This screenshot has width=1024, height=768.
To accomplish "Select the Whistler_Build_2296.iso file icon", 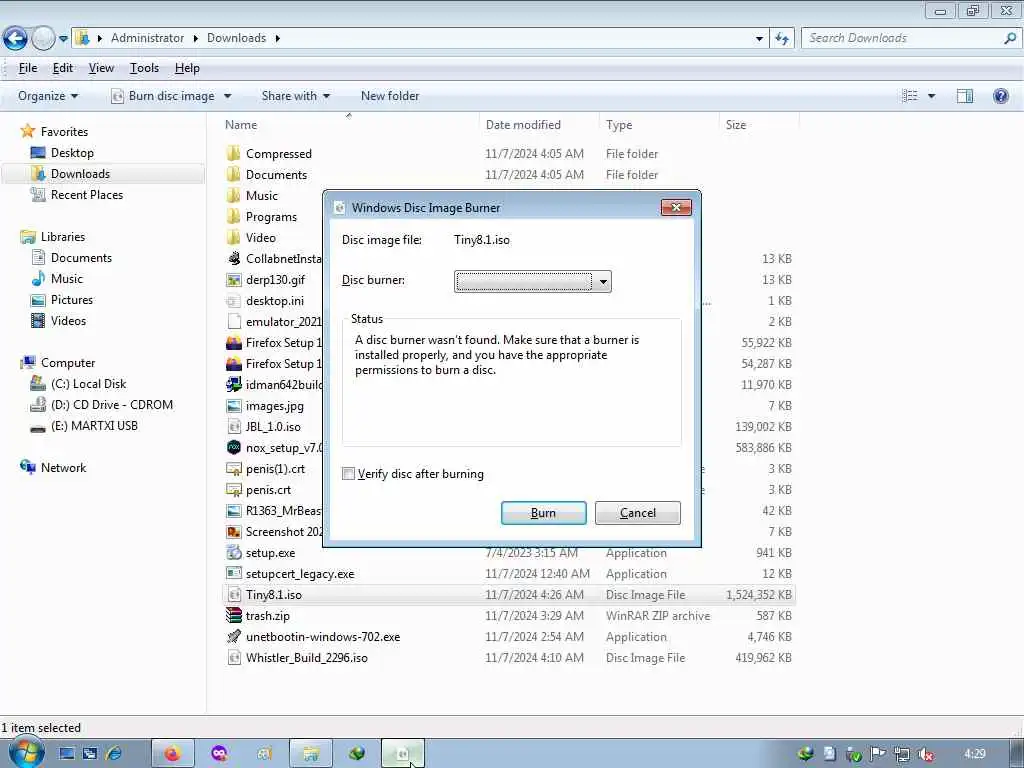I will pyautogui.click(x=234, y=658).
